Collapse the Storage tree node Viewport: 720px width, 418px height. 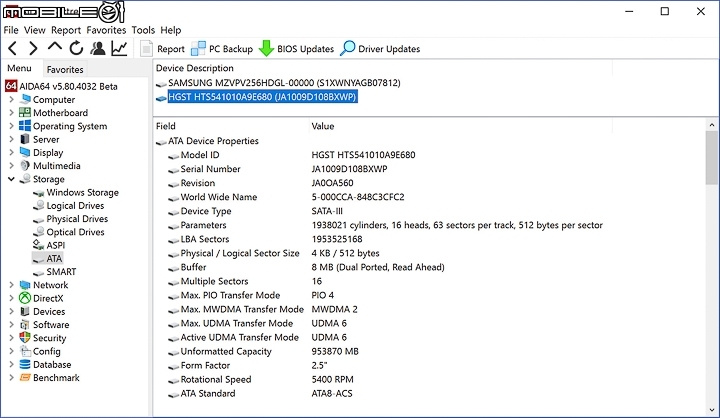(x=11, y=179)
